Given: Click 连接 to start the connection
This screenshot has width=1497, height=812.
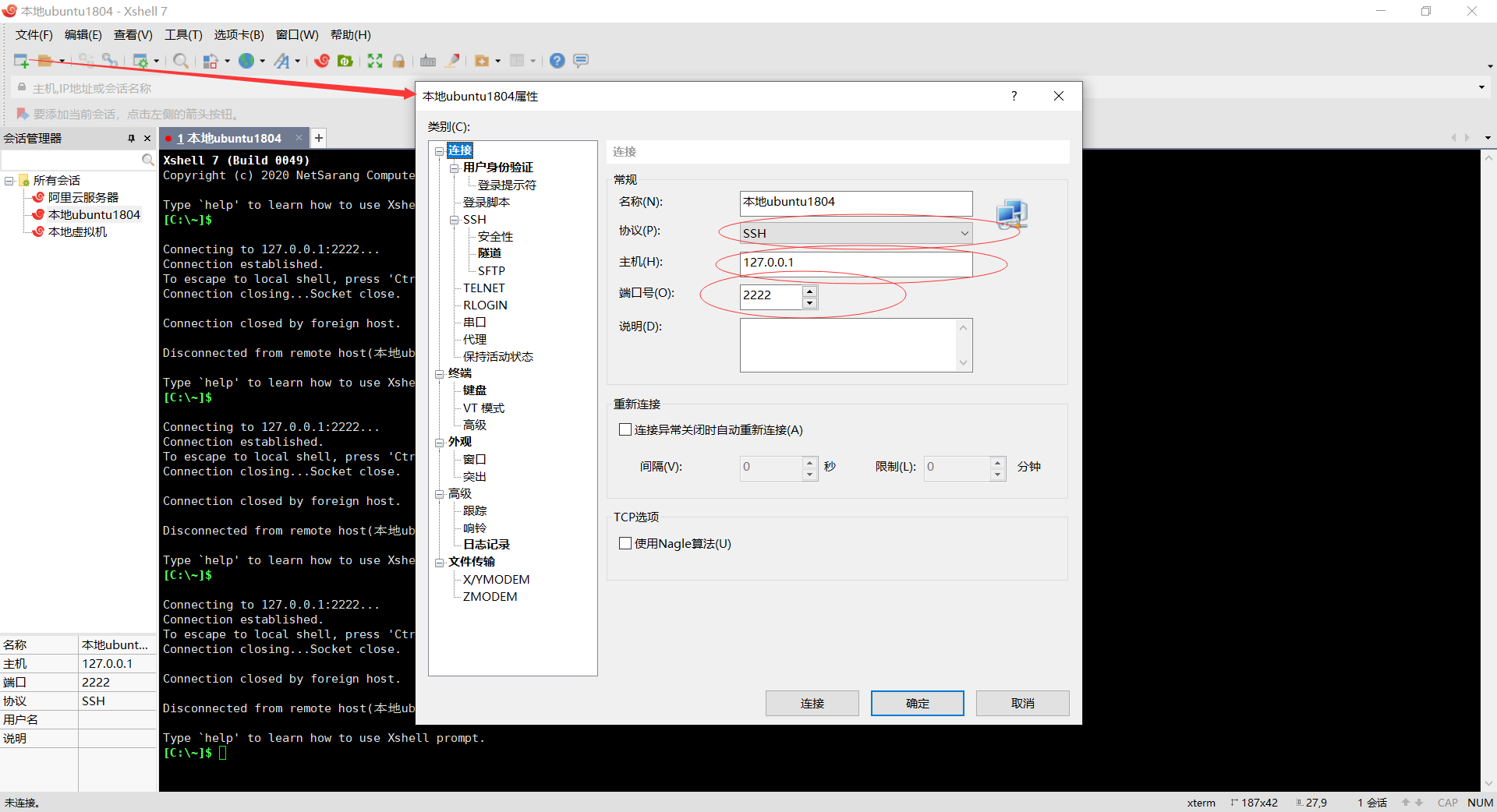Looking at the screenshot, I should [812, 703].
